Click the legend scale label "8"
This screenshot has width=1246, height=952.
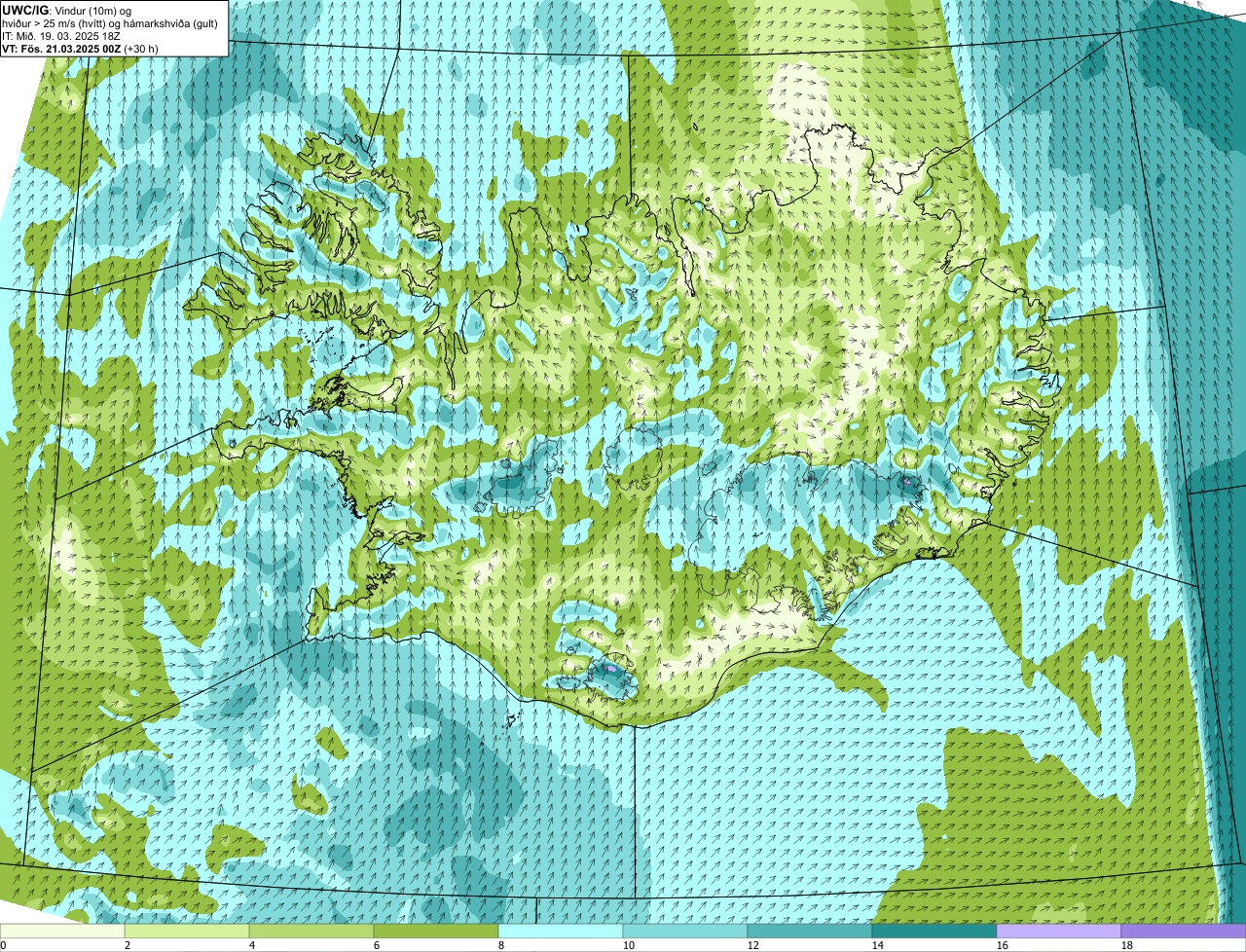[501, 945]
